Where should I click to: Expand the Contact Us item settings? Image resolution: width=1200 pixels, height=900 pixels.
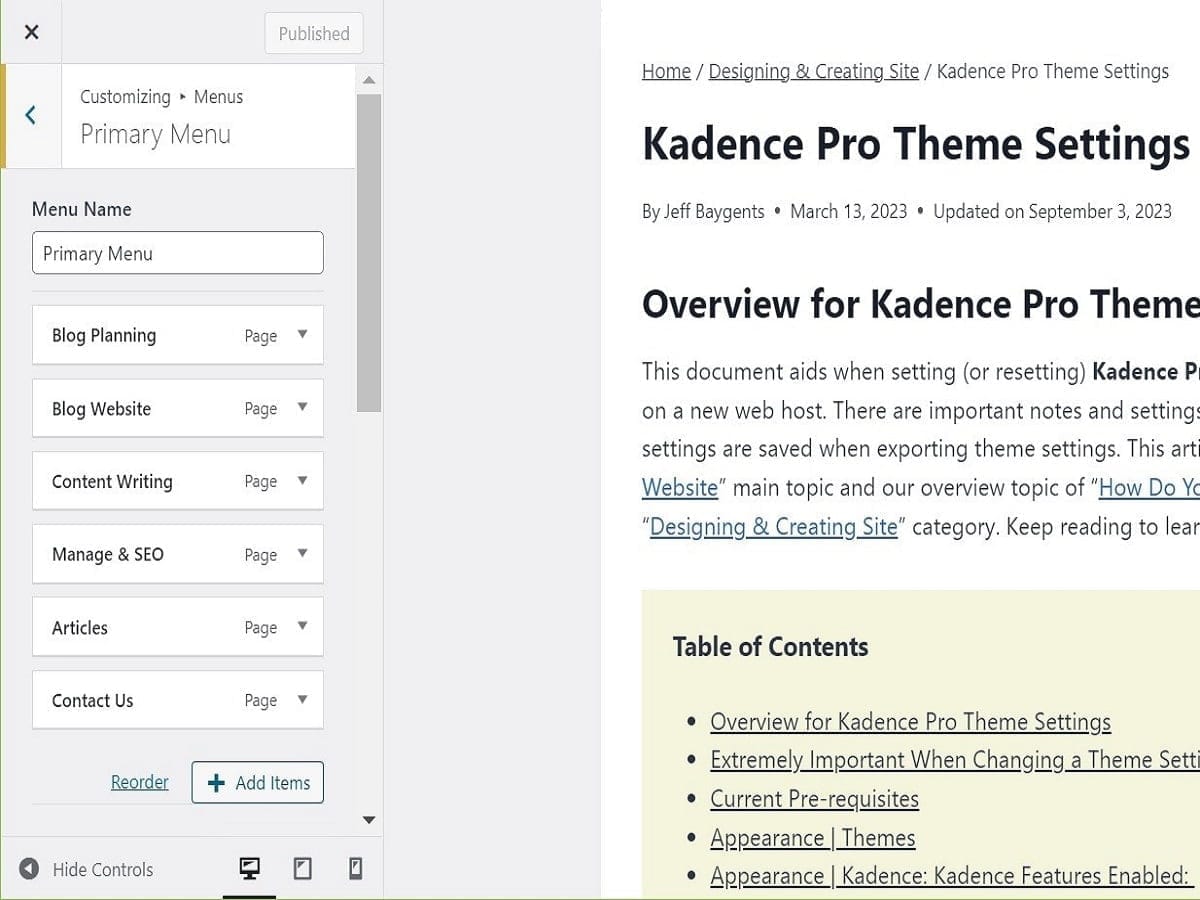click(302, 700)
